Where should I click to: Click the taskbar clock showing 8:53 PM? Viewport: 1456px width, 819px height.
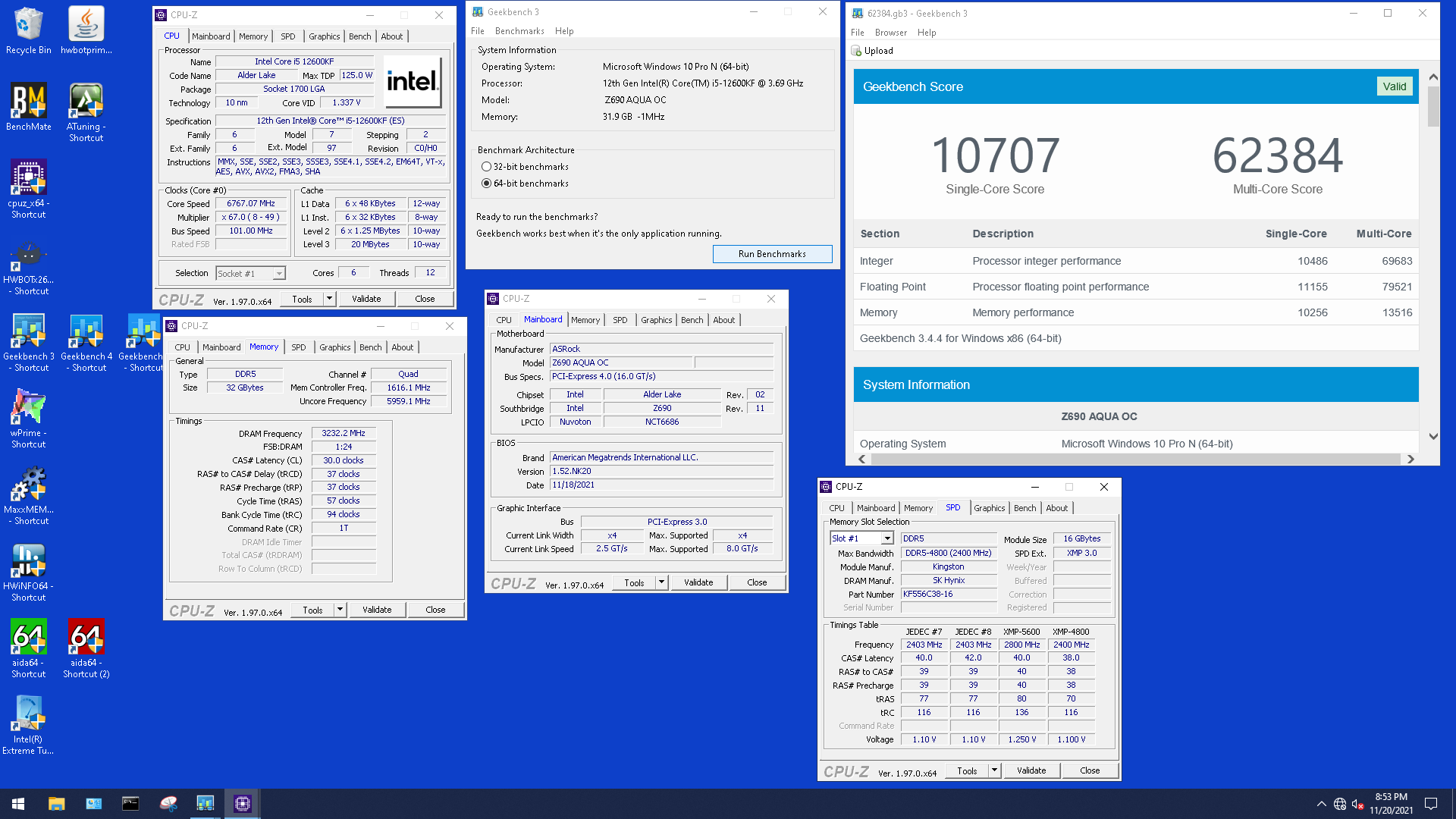[1391, 804]
